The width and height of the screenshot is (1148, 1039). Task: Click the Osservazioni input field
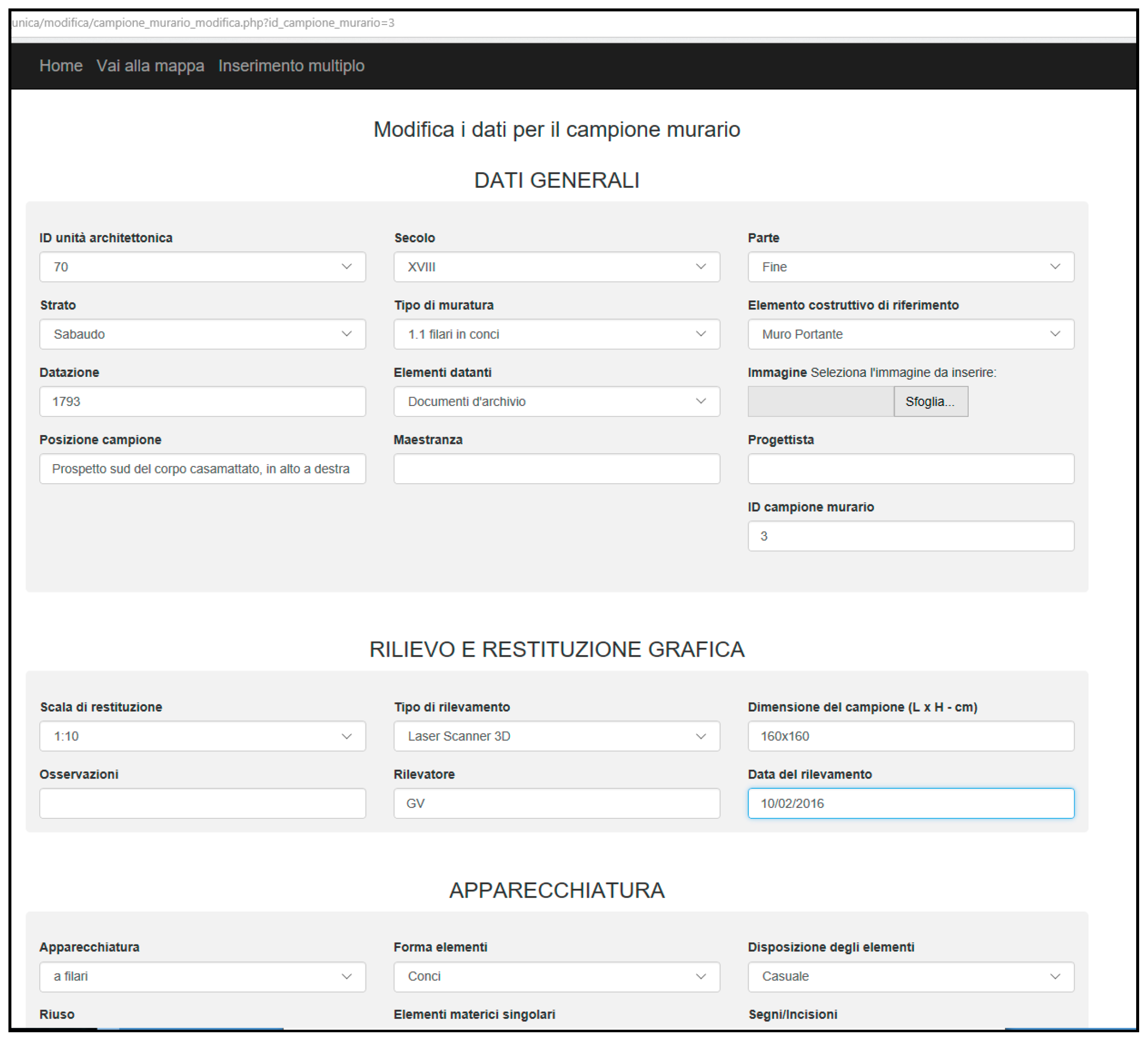(202, 803)
